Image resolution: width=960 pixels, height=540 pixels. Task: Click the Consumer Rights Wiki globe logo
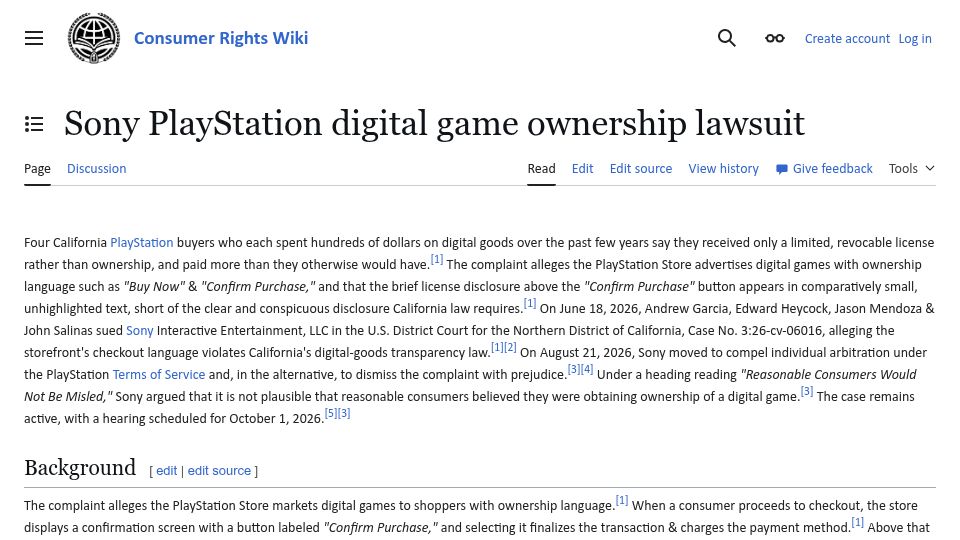(x=94, y=38)
